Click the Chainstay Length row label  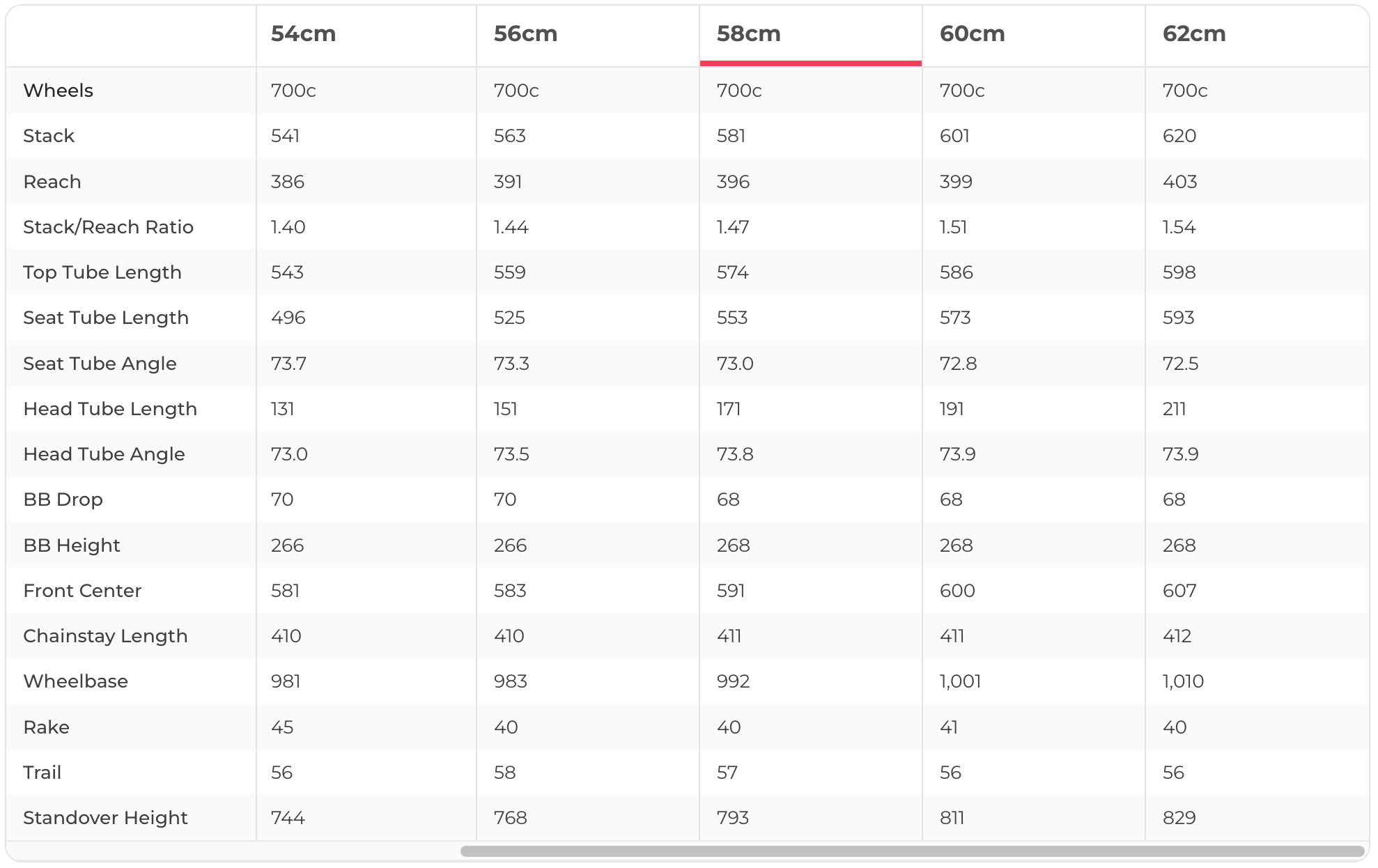[x=105, y=636]
